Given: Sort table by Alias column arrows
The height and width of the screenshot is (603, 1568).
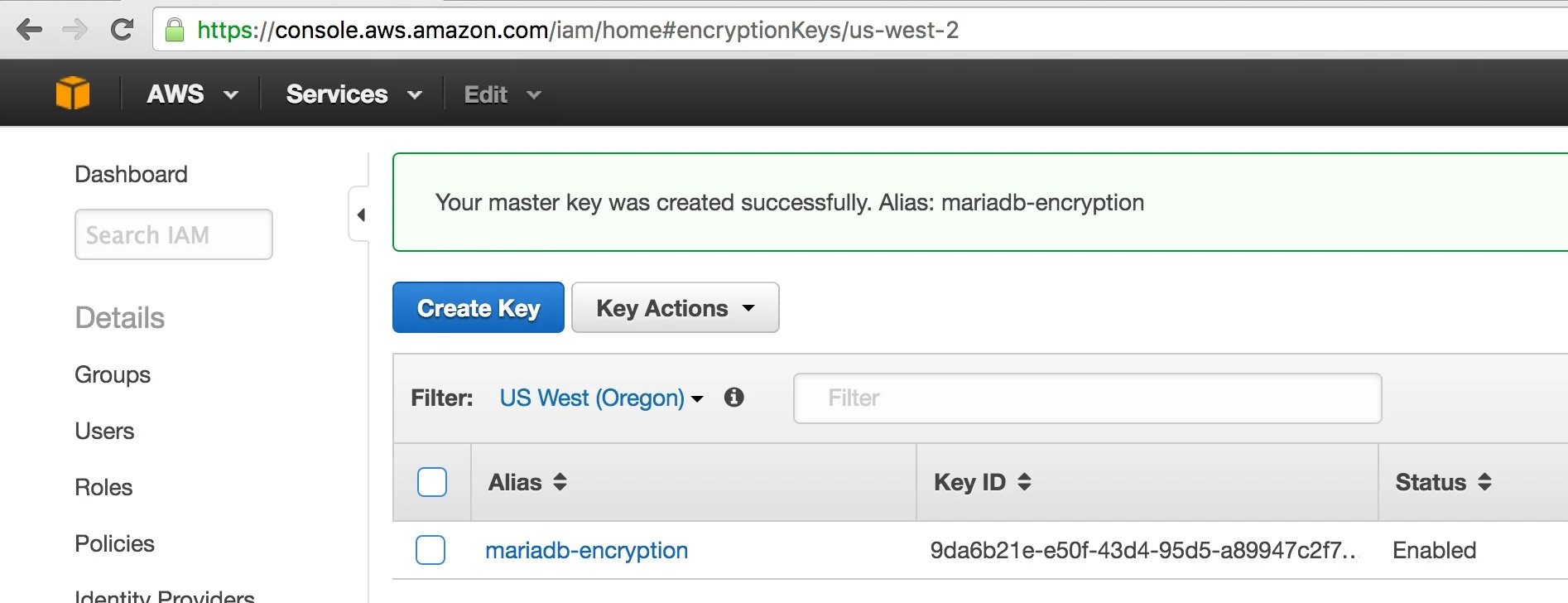Looking at the screenshot, I should [560, 482].
